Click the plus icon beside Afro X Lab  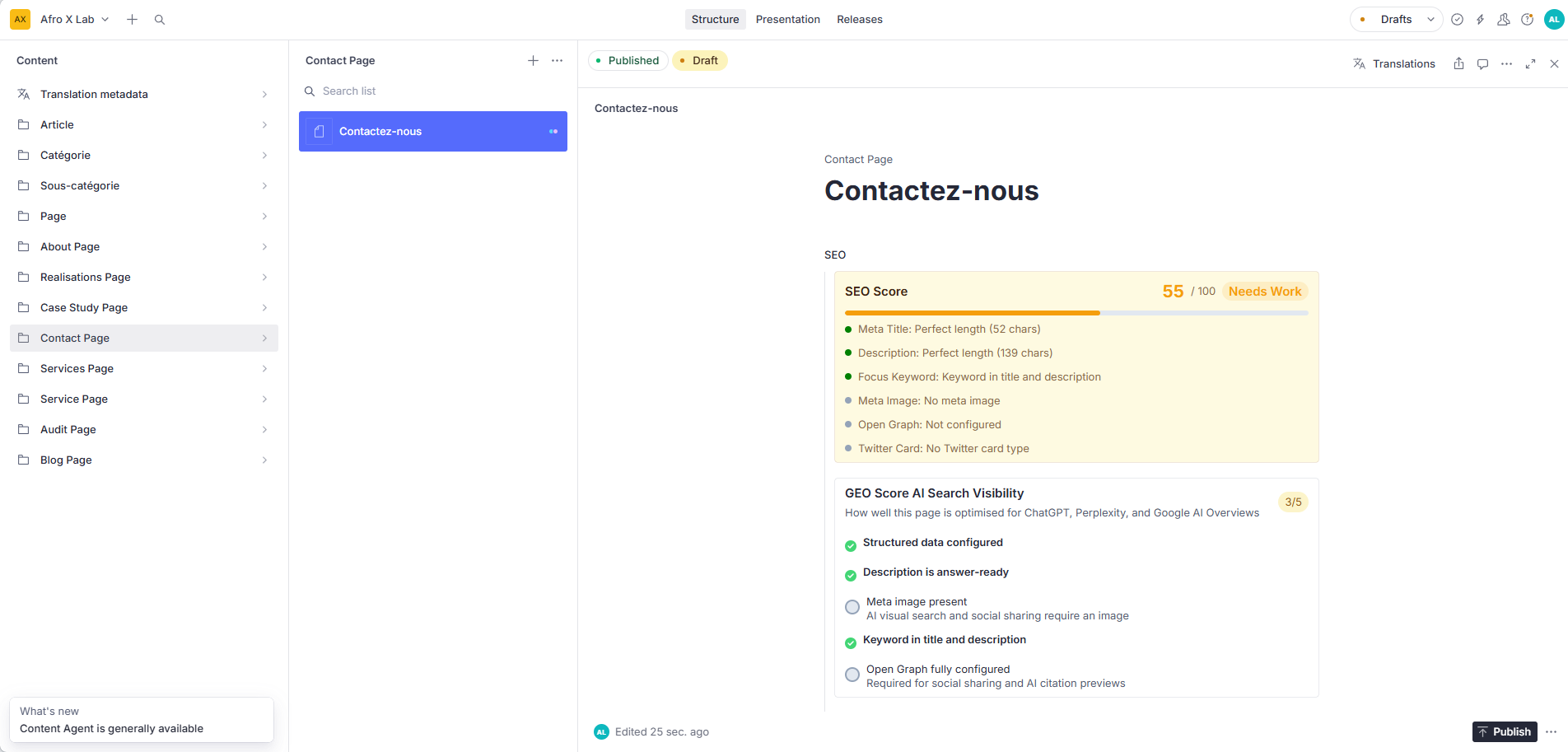point(132,19)
